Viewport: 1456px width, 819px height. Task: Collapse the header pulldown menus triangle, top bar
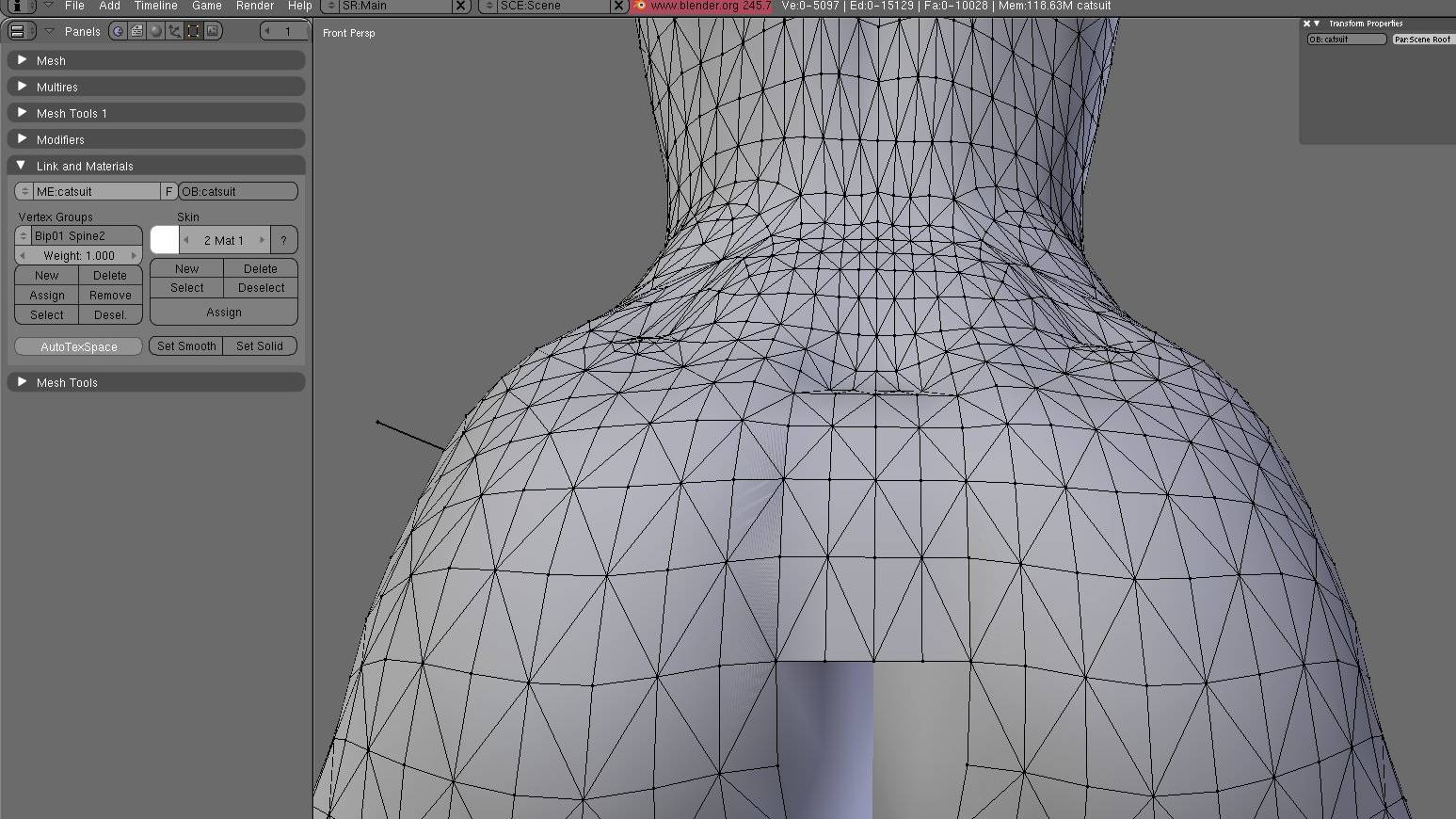click(x=48, y=6)
